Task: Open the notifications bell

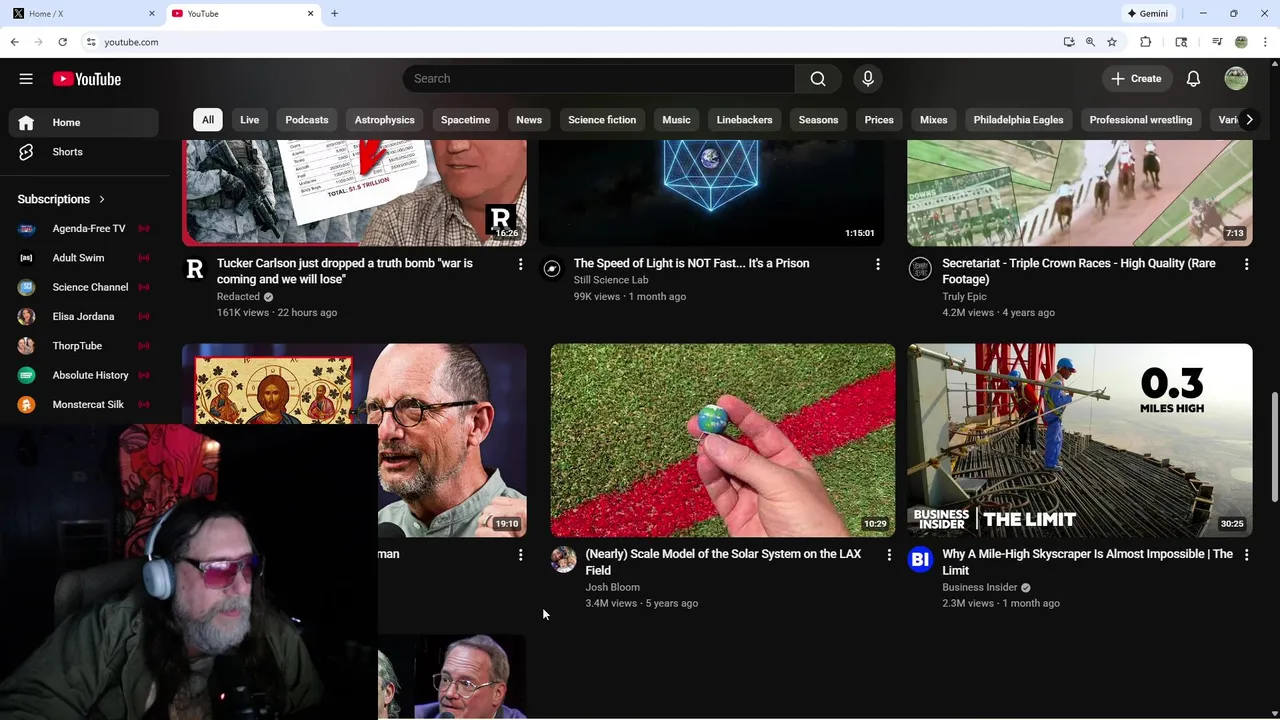Action: pos(1193,79)
